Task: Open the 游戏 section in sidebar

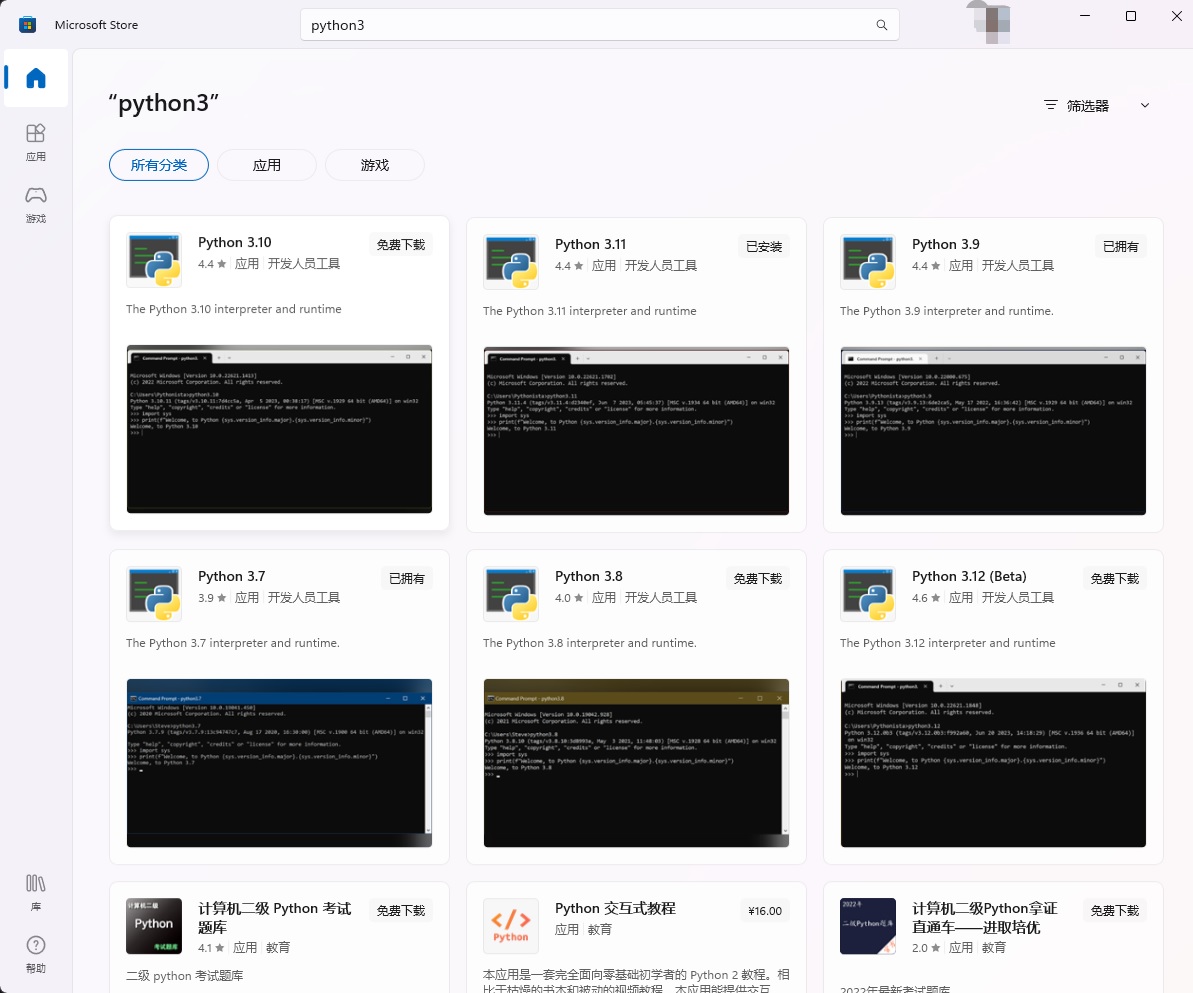Action: click(x=36, y=205)
